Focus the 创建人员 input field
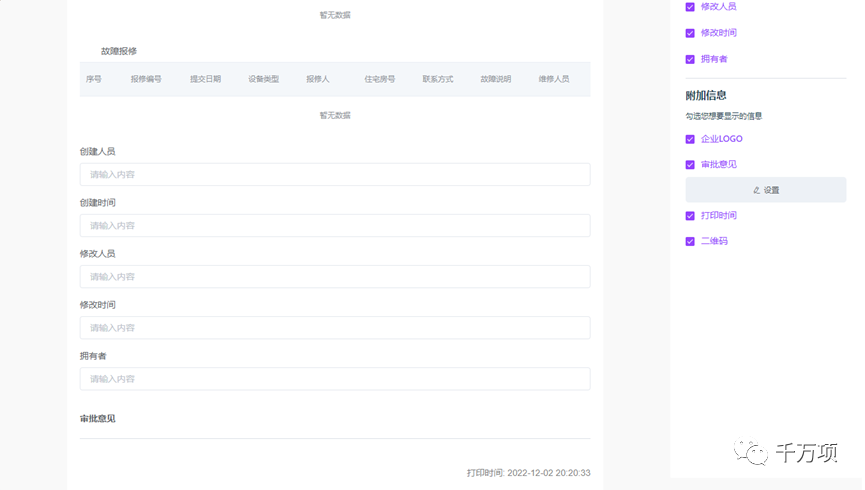Image resolution: width=865 pixels, height=490 pixels. [334, 175]
